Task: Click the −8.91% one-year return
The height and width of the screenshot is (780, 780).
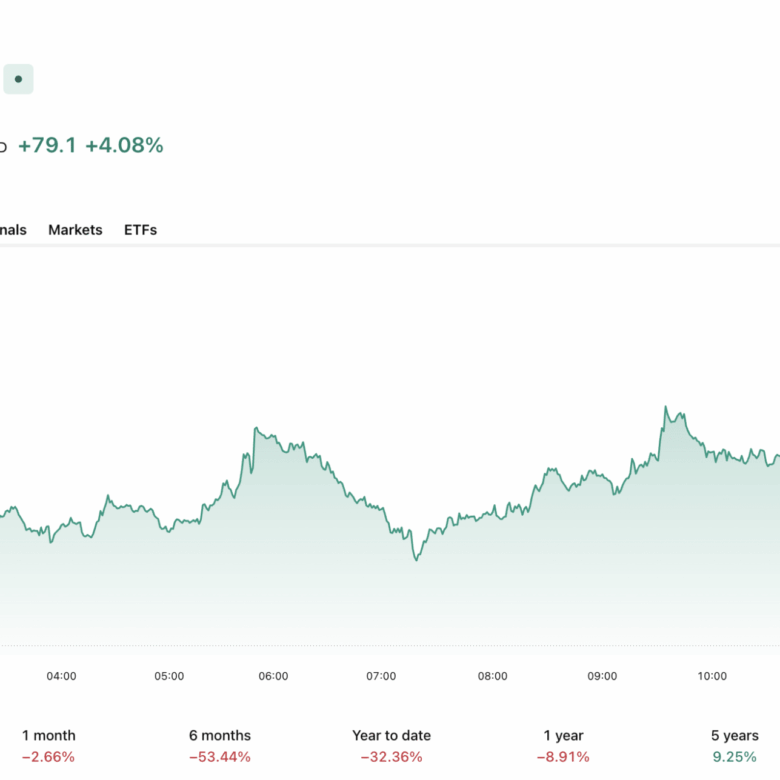Action: click(562, 757)
